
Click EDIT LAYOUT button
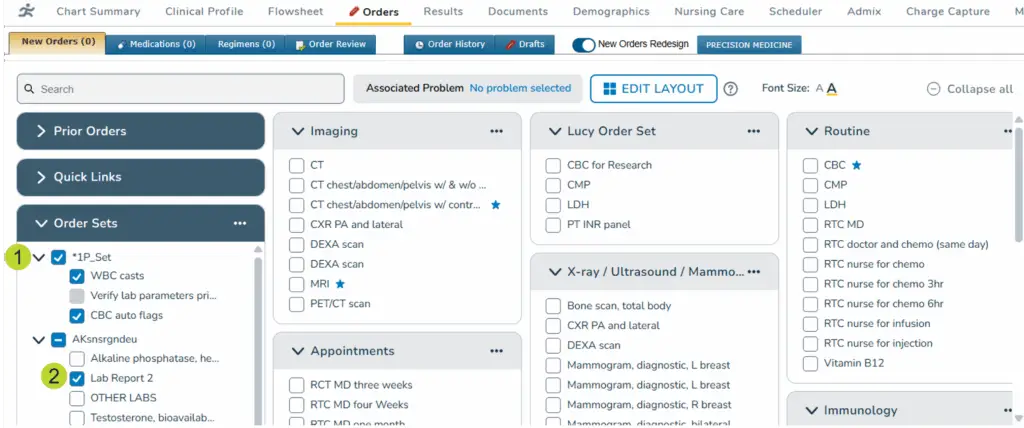point(654,89)
